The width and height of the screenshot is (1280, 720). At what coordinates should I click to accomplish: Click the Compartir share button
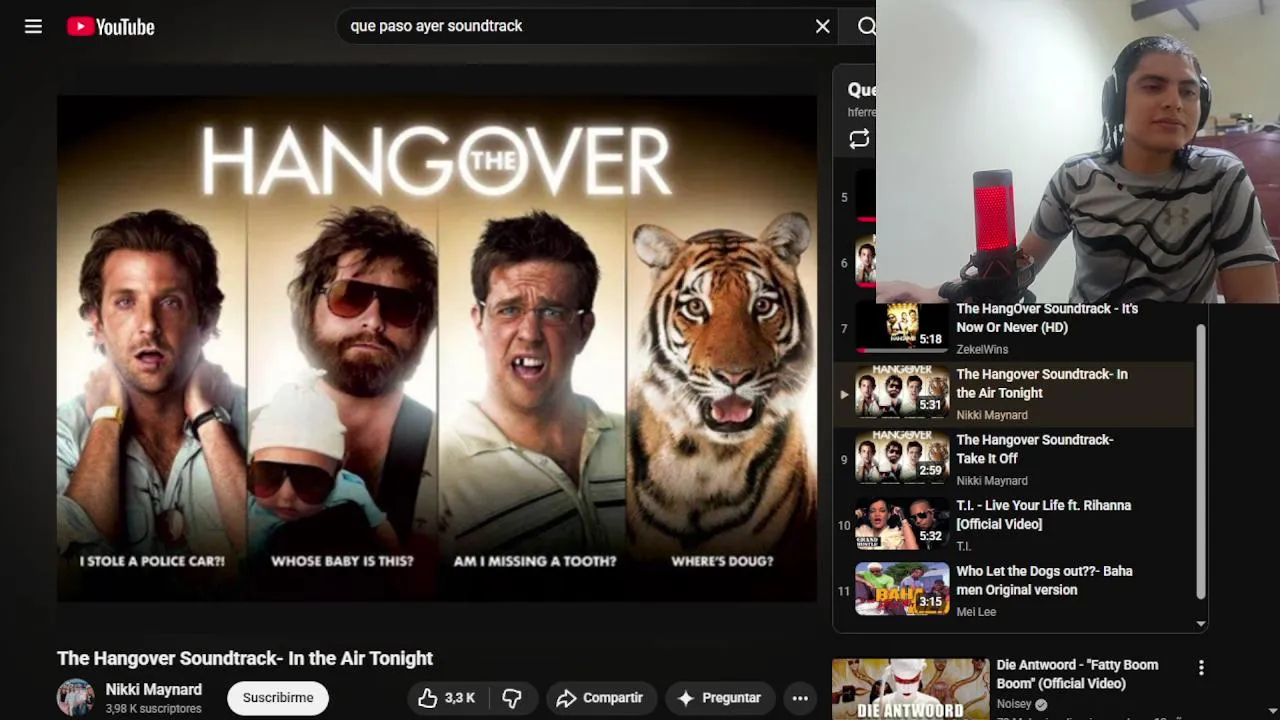pyautogui.click(x=600, y=698)
